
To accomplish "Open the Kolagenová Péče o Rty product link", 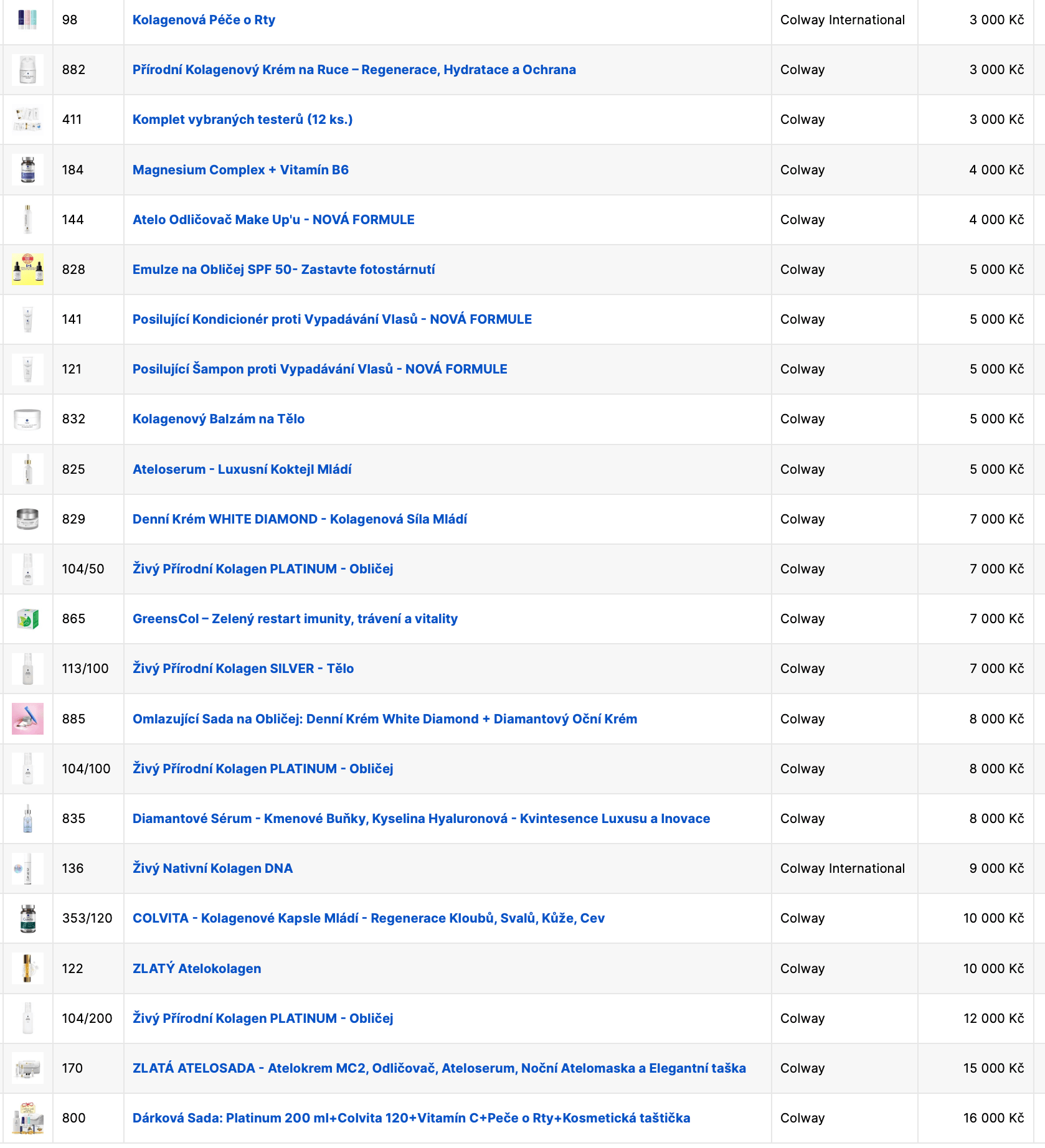I will pyautogui.click(x=204, y=20).
